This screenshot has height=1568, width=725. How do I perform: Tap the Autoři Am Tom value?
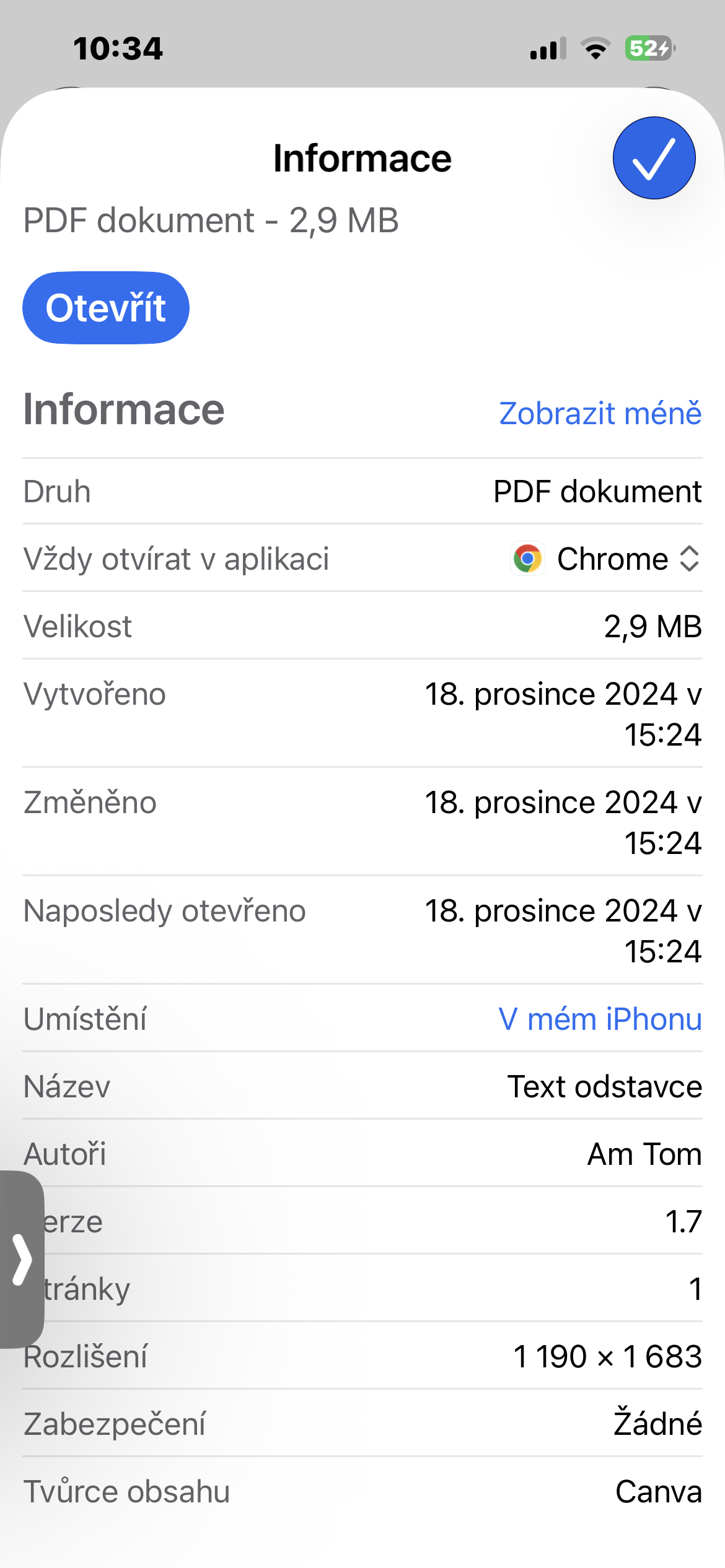[x=644, y=1154]
